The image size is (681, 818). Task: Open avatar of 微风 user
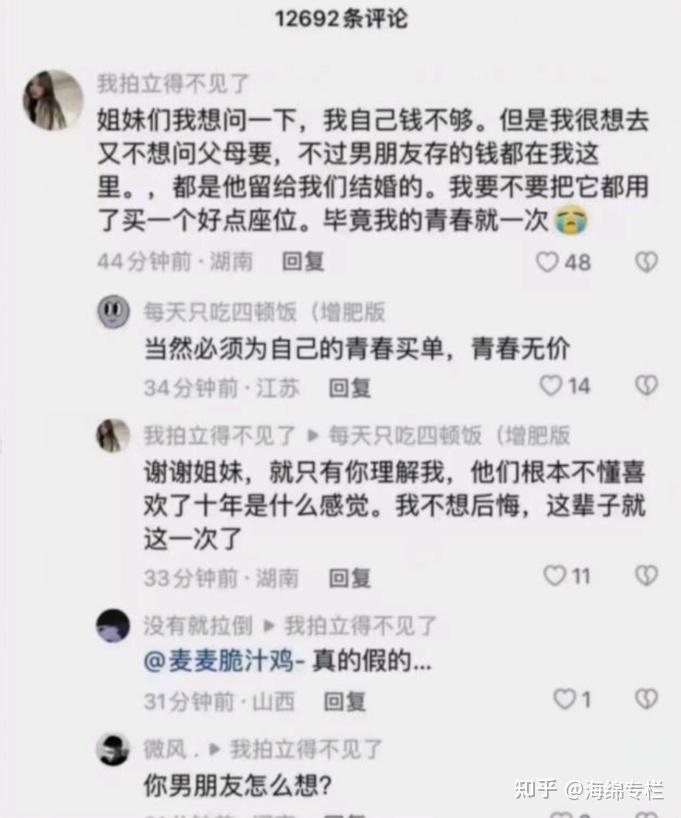[x=113, y=750]
